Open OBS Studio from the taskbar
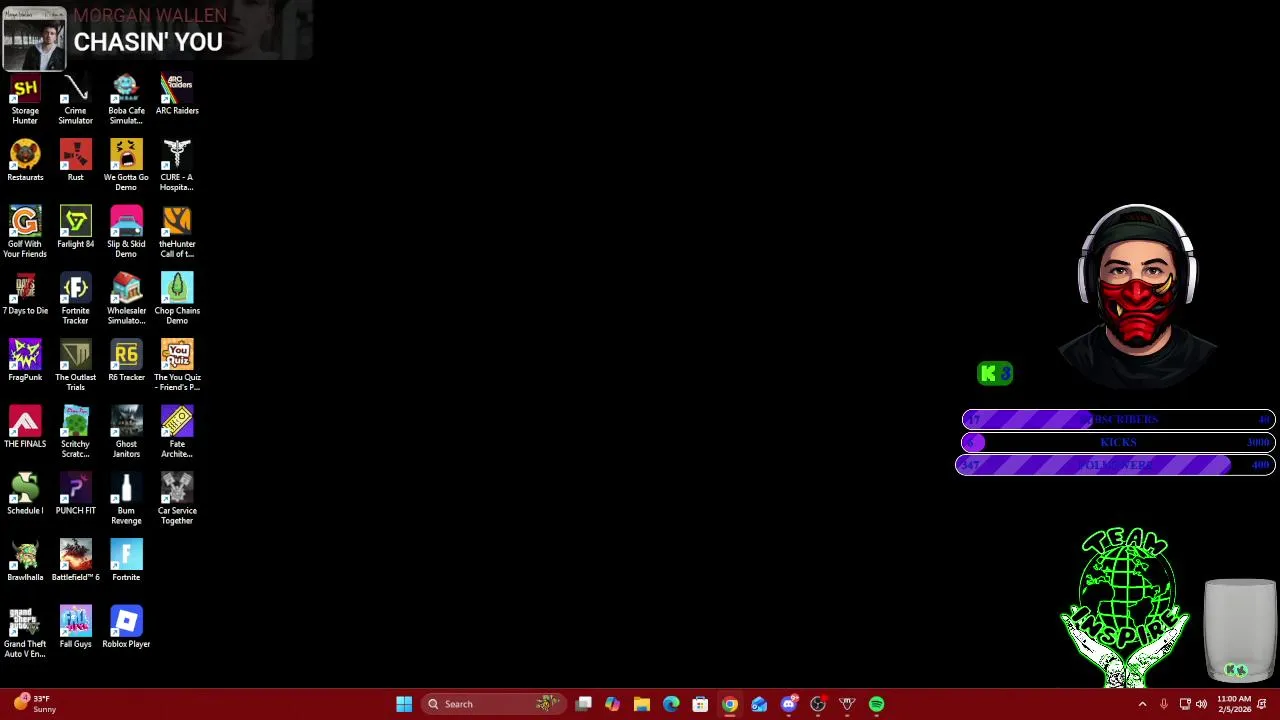This screenshot has width=1280, height=720. point(818,704)
